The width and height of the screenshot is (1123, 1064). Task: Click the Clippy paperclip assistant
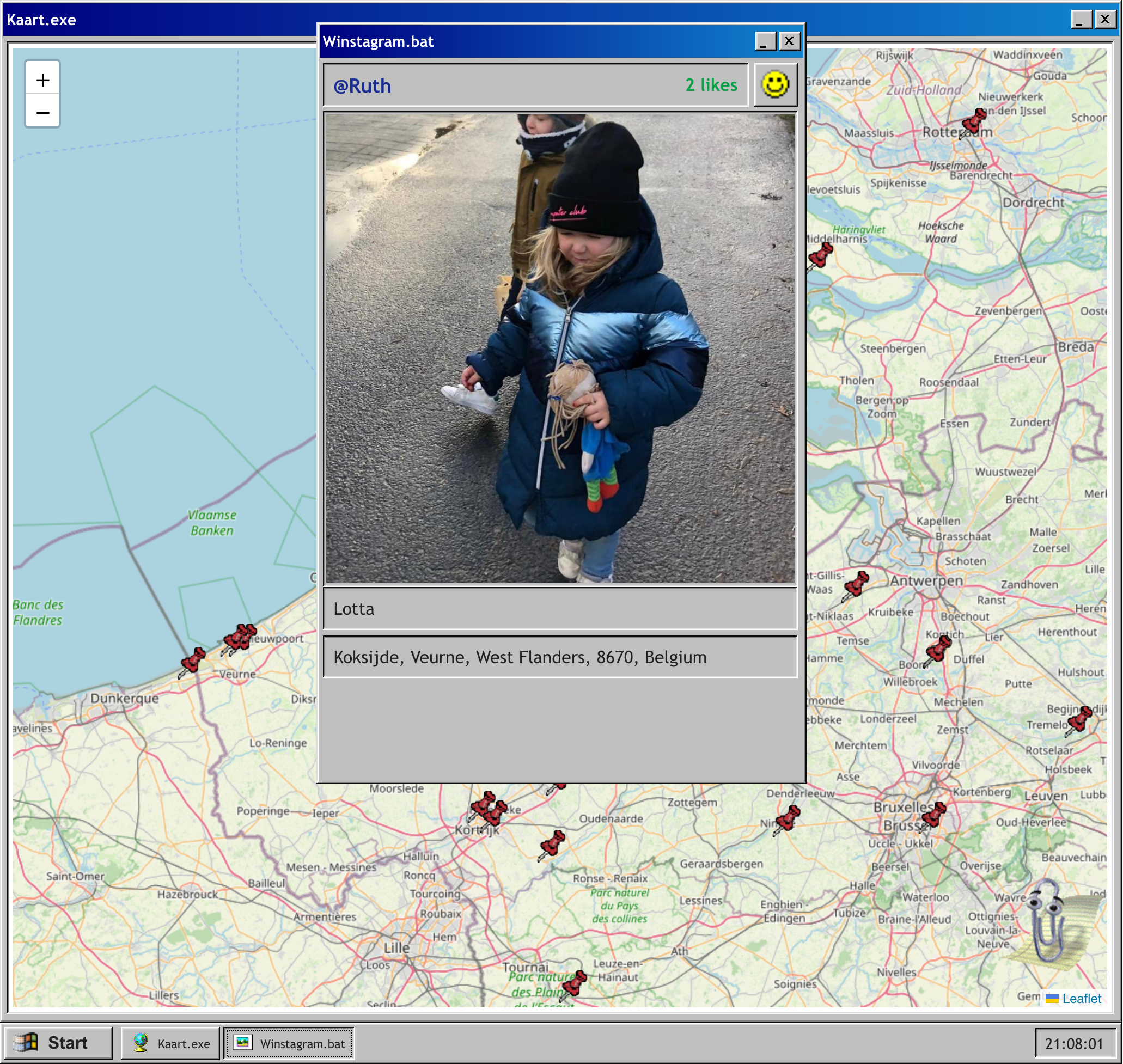coord(1046,921)
